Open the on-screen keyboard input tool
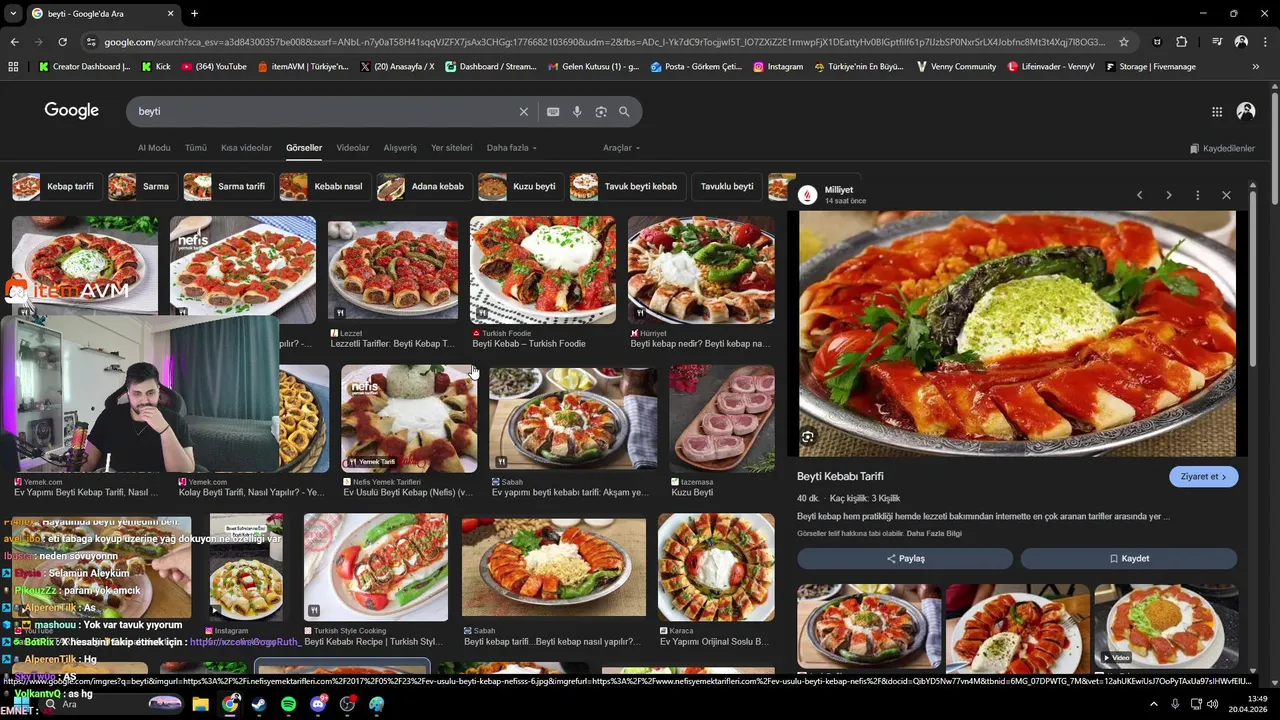Viewport: 1280px width, 720px height. tap(553, 112)
